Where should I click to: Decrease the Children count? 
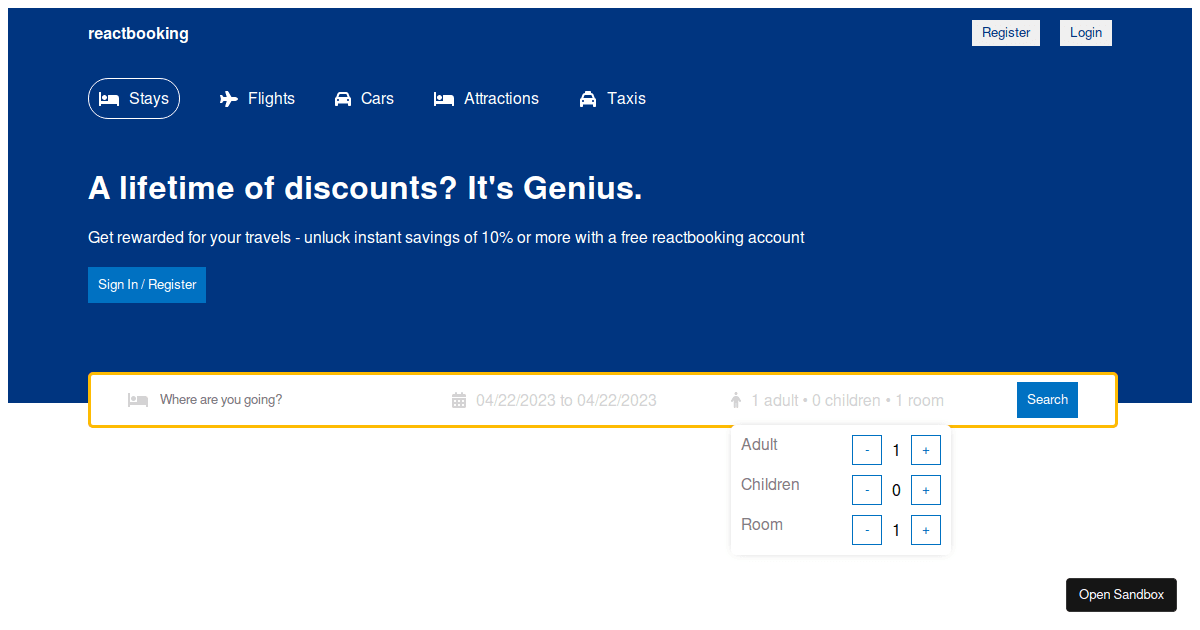867,490
